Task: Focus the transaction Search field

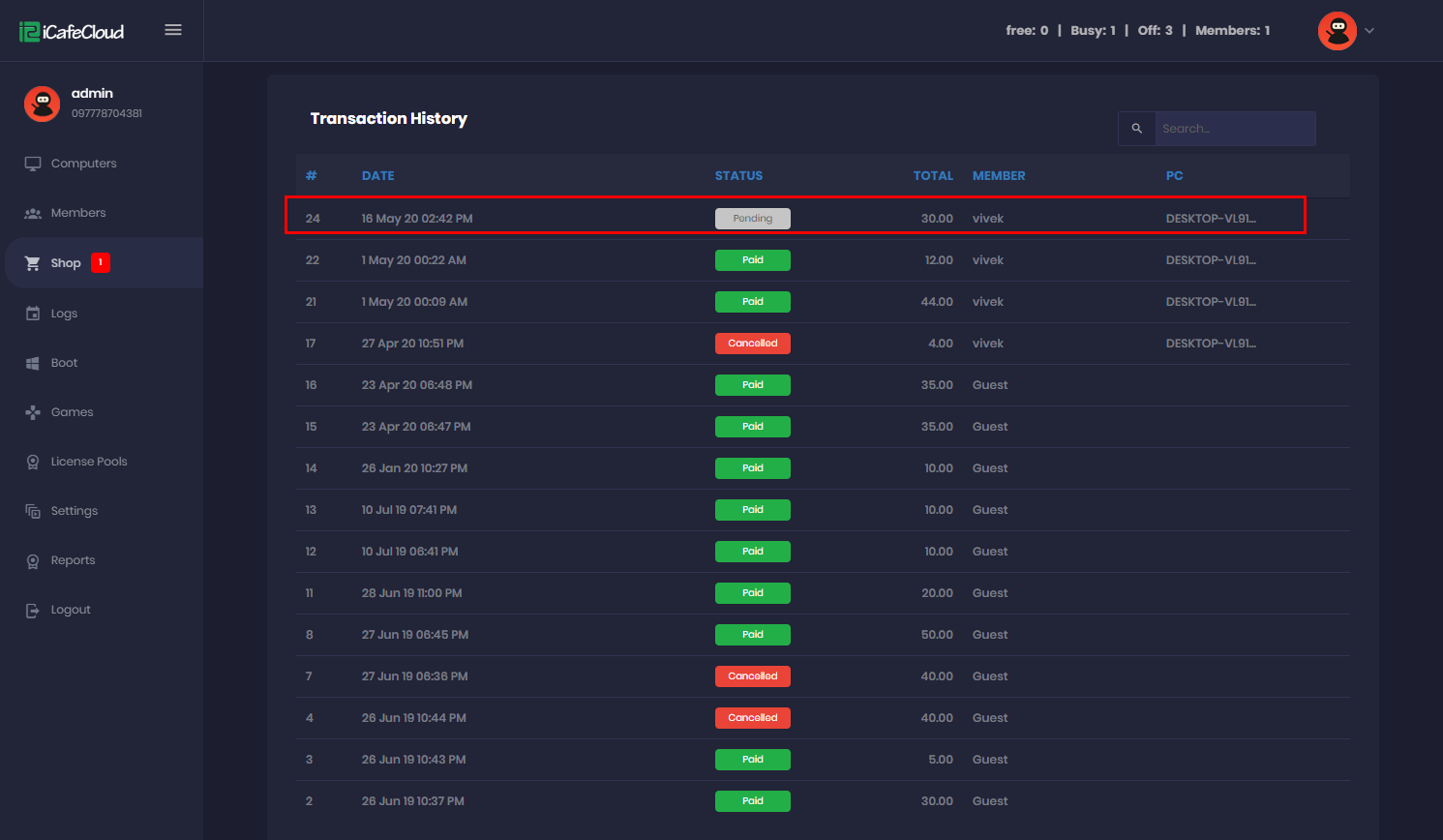Action: point(1234,129)
